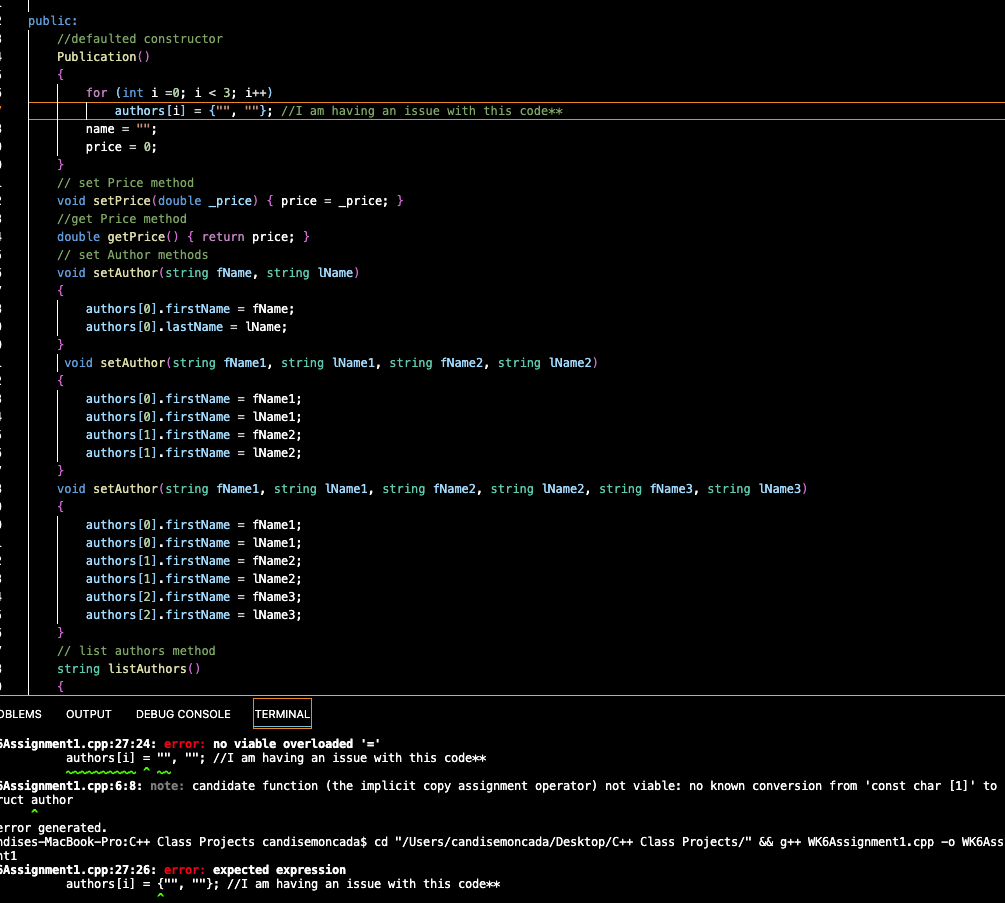The width and height of the screenshot is (1005, 903).
Task: Select the DEBUG CONSOLE tab
Action: point(182,714)
